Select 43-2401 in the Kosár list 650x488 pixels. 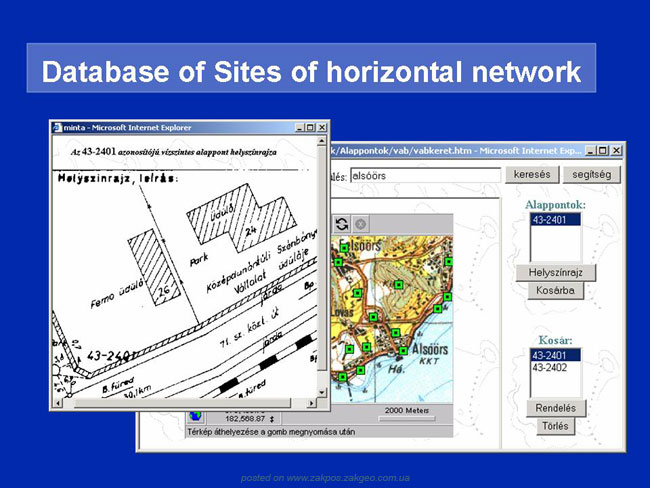pyautogui.click(x=555, y=355)
